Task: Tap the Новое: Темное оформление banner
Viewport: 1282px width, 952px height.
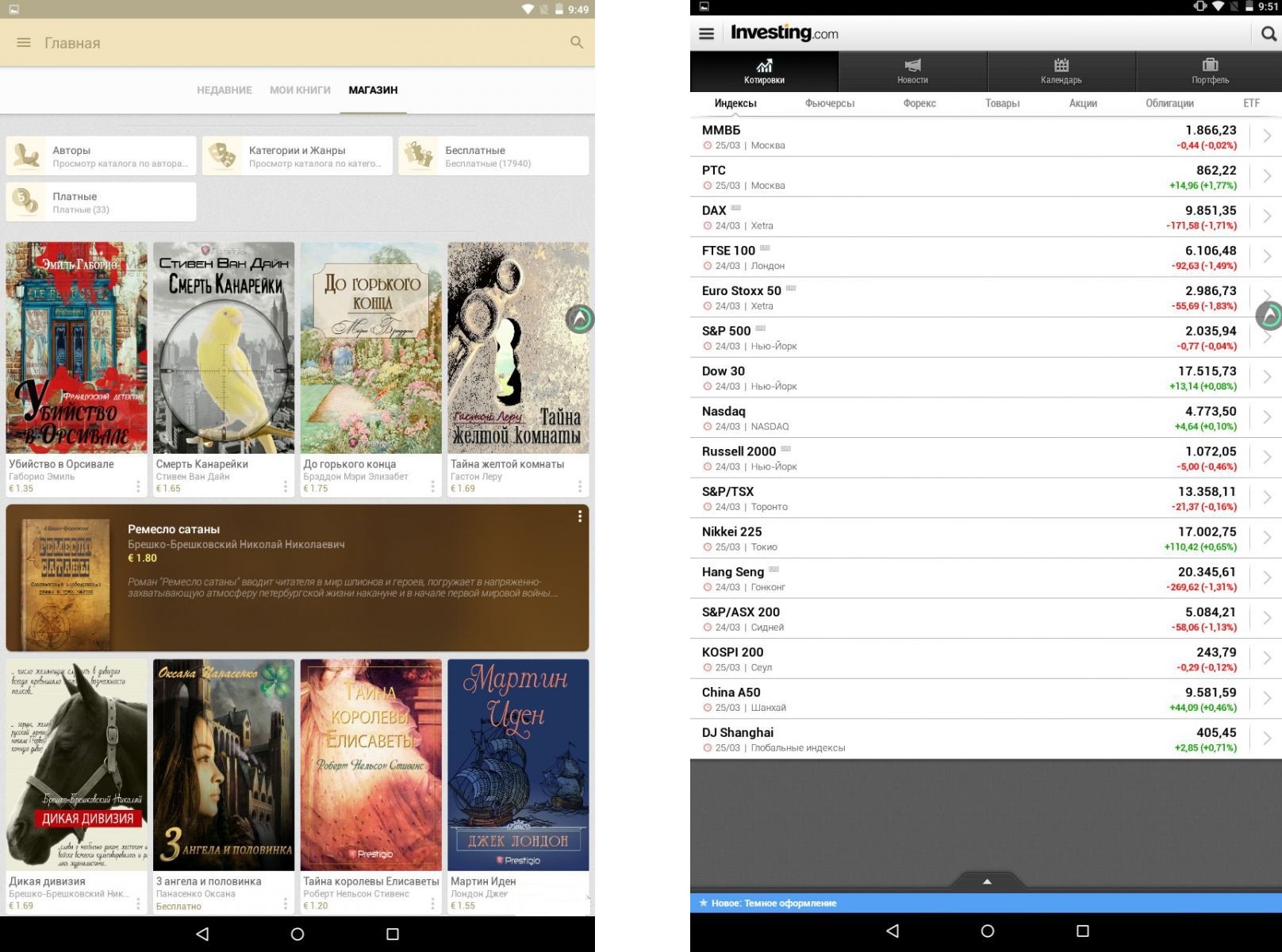Action: click(986, 903)
